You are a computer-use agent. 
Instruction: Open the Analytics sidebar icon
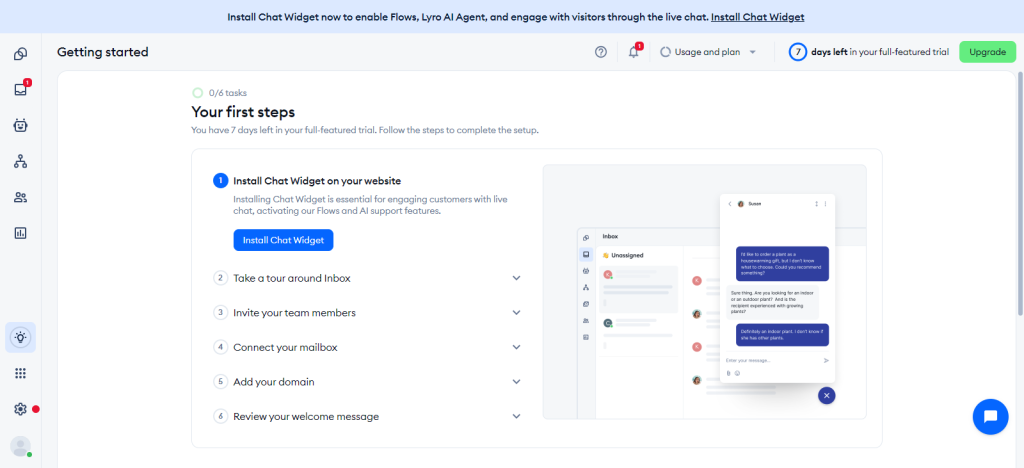(x=20, y=233)
